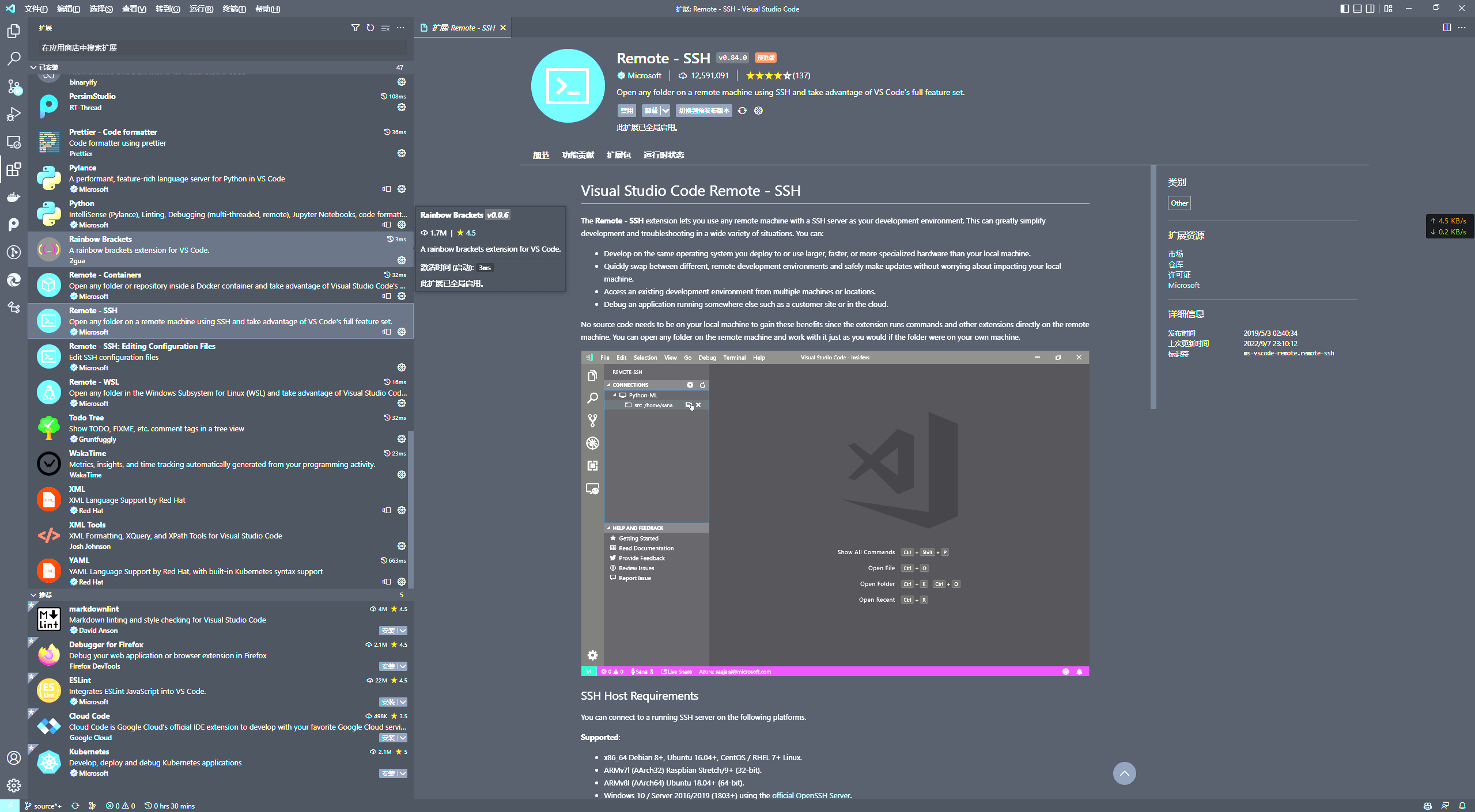1475x812 pixels.
Task: Open editor more actions ellipsis at top right
Action: click(x=1462, y=28)
